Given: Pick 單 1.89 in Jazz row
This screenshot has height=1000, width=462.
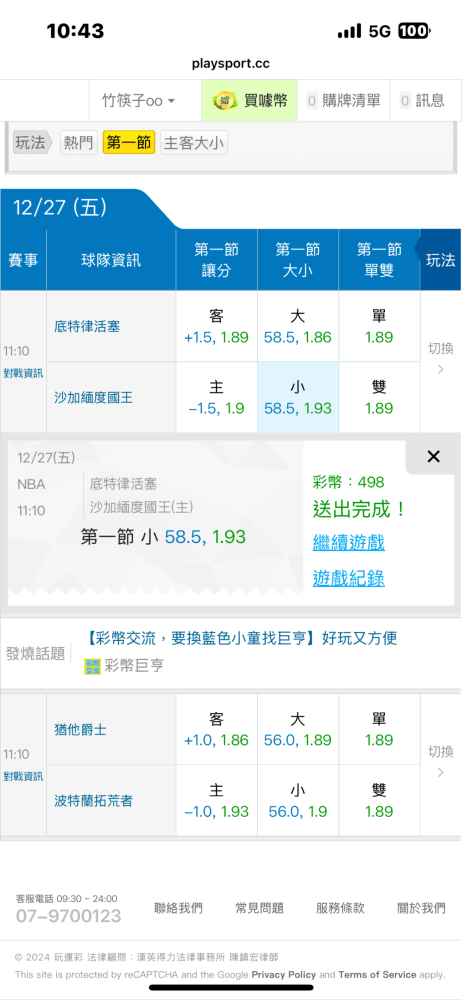Looking at the screenshot, I should coord(379,730).
